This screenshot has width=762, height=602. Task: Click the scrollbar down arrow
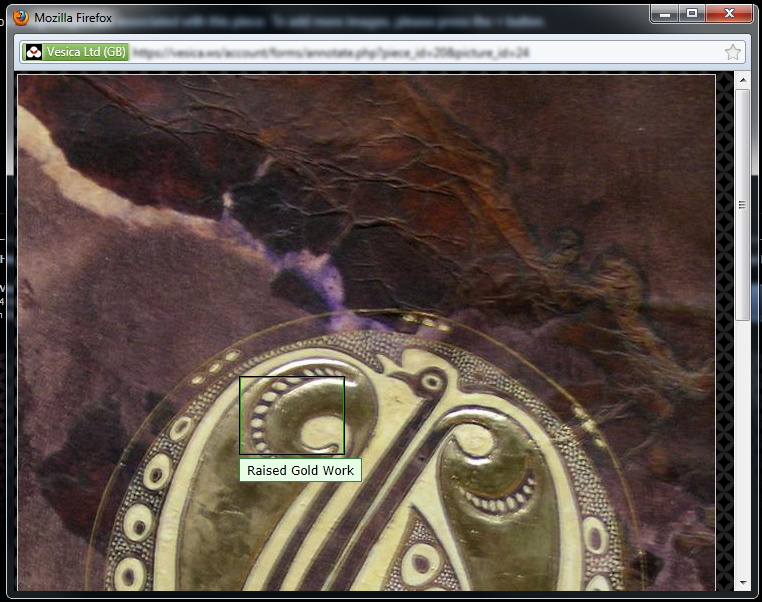point(743,582)
